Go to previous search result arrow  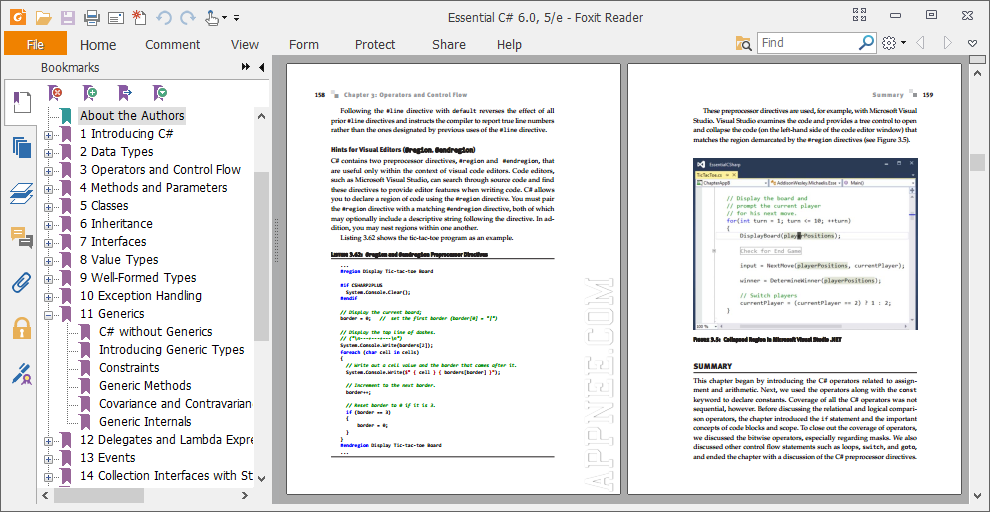tap(921, 43)
